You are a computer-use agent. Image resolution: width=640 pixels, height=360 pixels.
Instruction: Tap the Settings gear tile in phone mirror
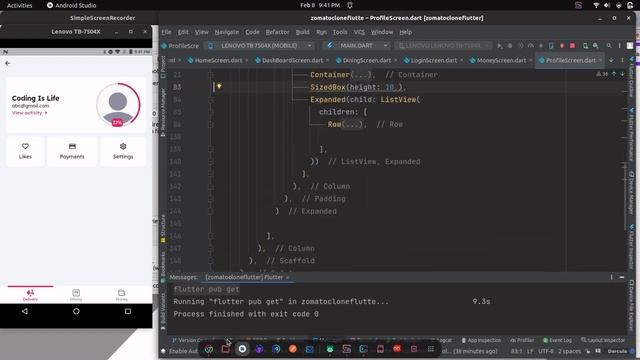(x=123, y=151)
